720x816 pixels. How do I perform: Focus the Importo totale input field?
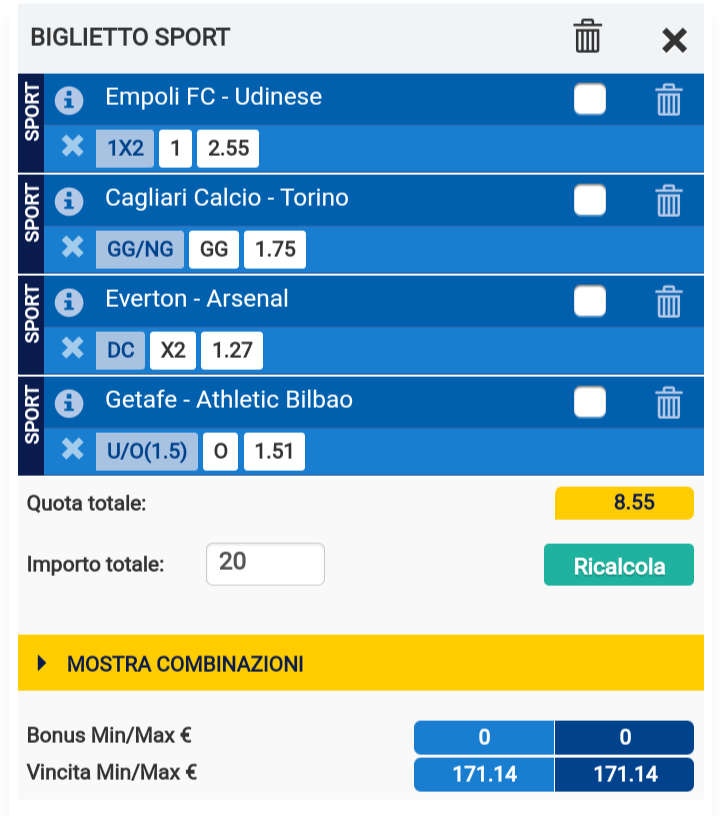coord(265,564)
